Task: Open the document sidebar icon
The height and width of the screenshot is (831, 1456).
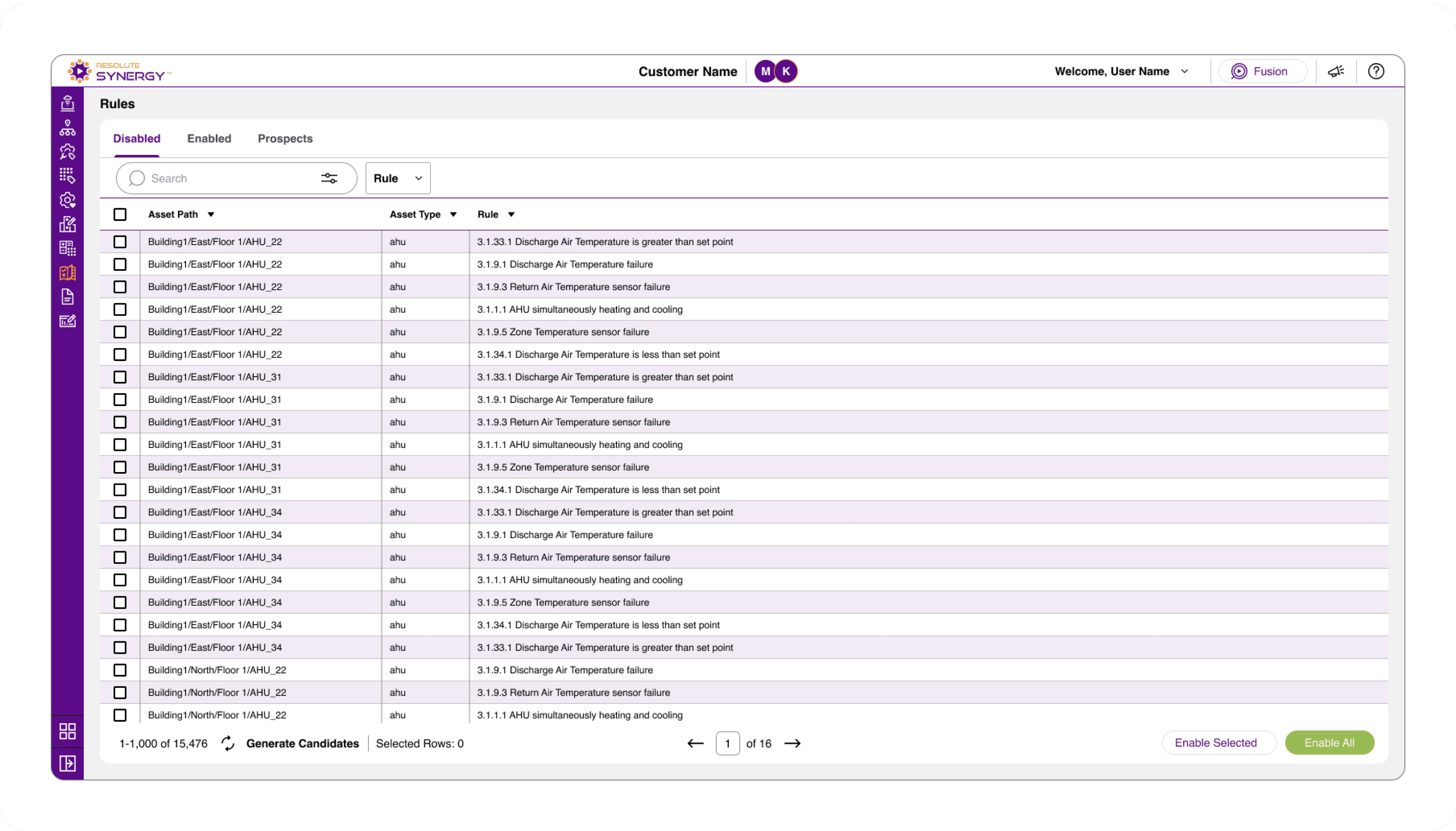Action: coord(67,297)
